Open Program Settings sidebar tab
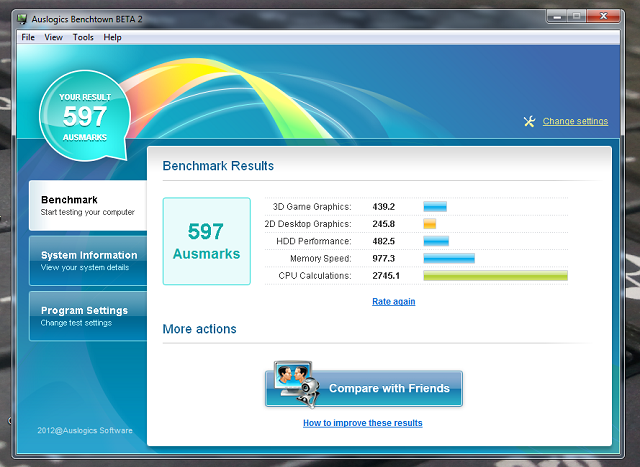Image resolution: width=640 pixels, height=467 pixels. tap(88, 316)
